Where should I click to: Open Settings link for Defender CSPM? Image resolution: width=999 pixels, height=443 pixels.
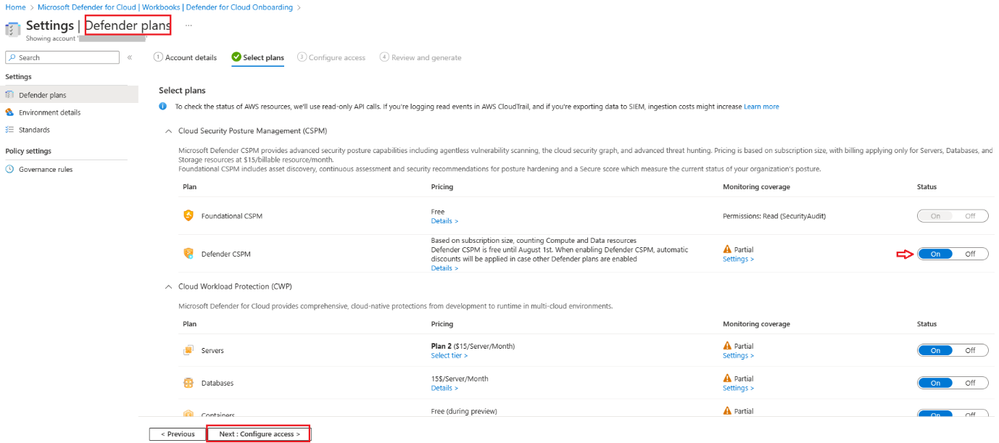coord(738,259)
